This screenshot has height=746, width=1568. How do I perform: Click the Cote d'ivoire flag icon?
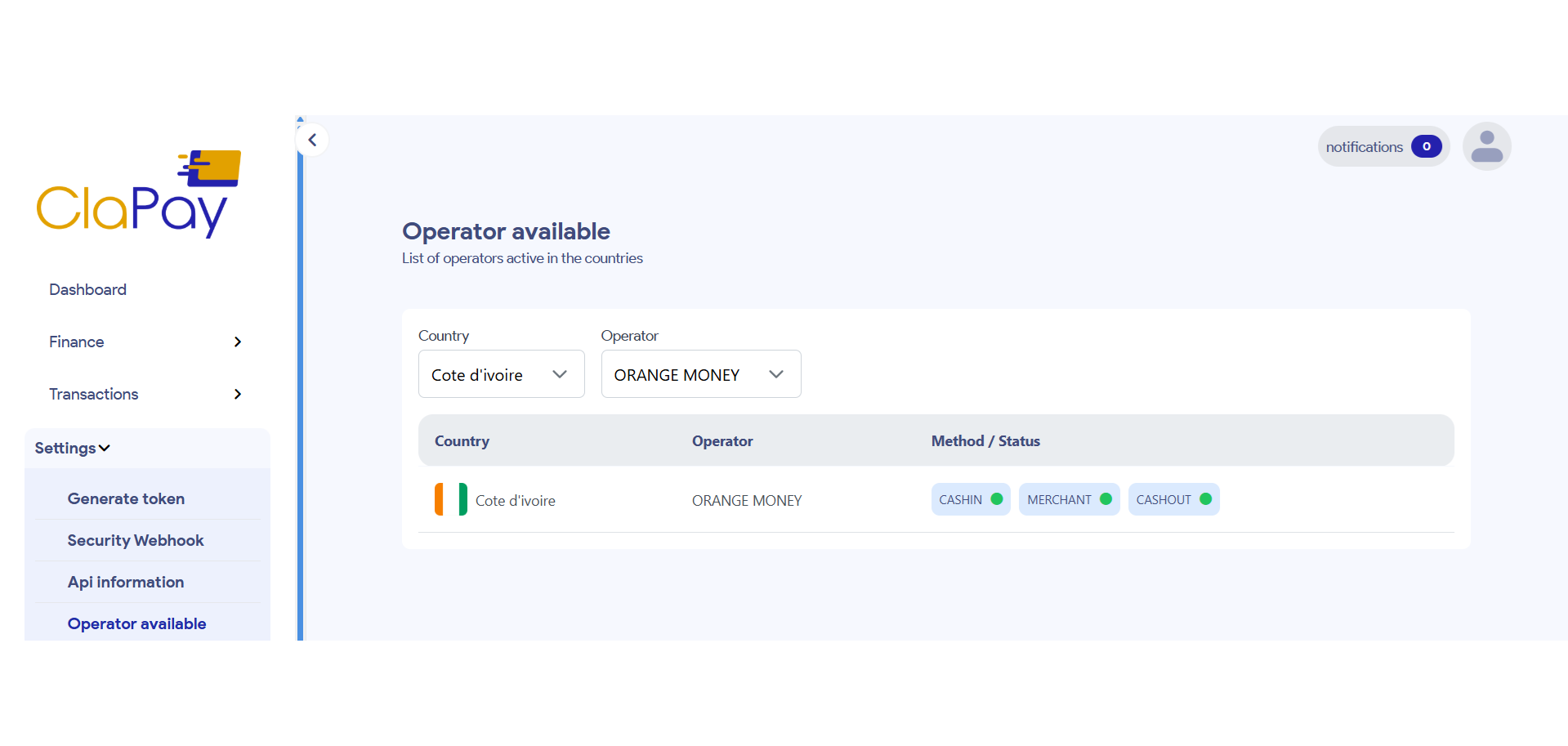coord(449,499)
